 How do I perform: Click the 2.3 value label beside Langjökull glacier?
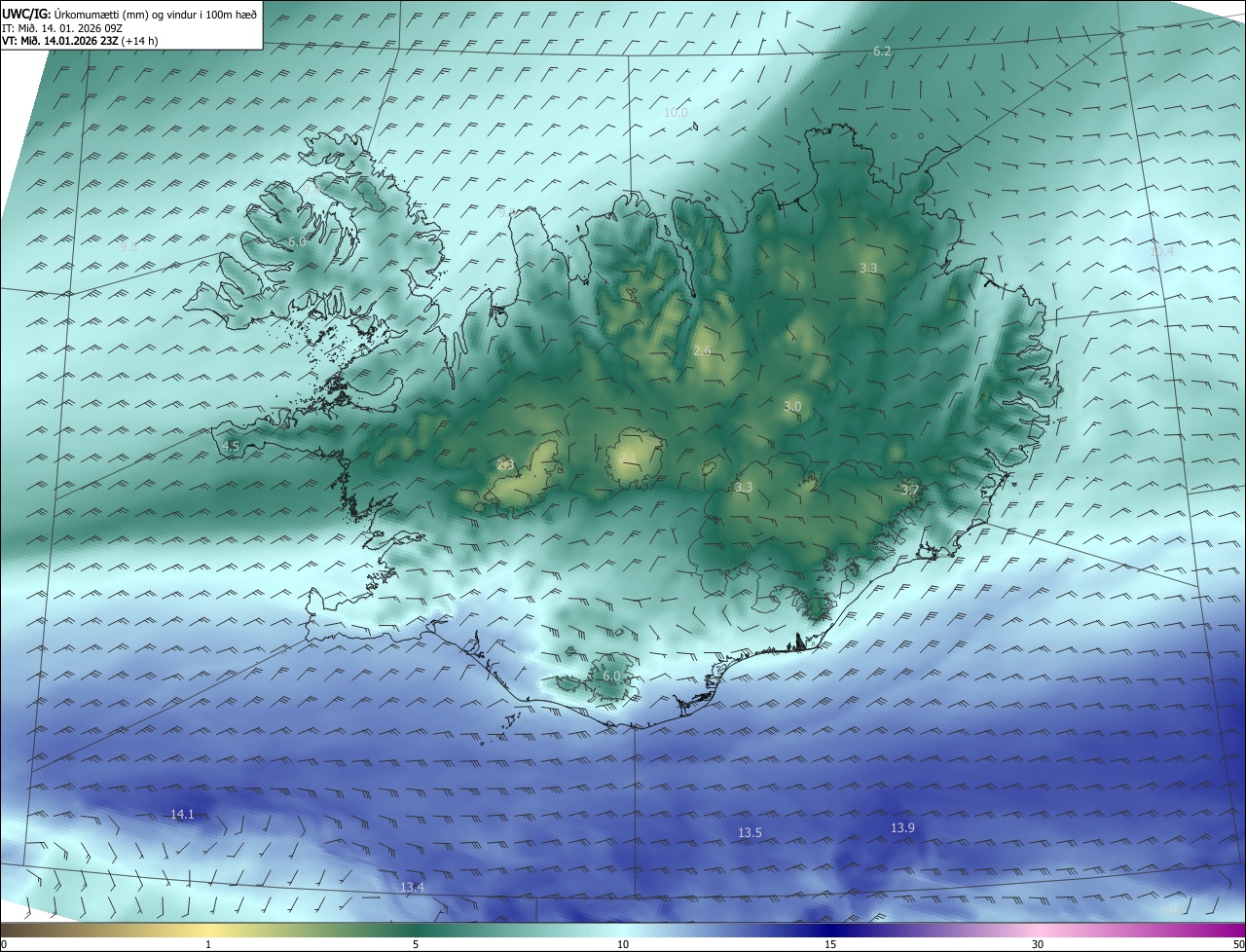(505, 464)
